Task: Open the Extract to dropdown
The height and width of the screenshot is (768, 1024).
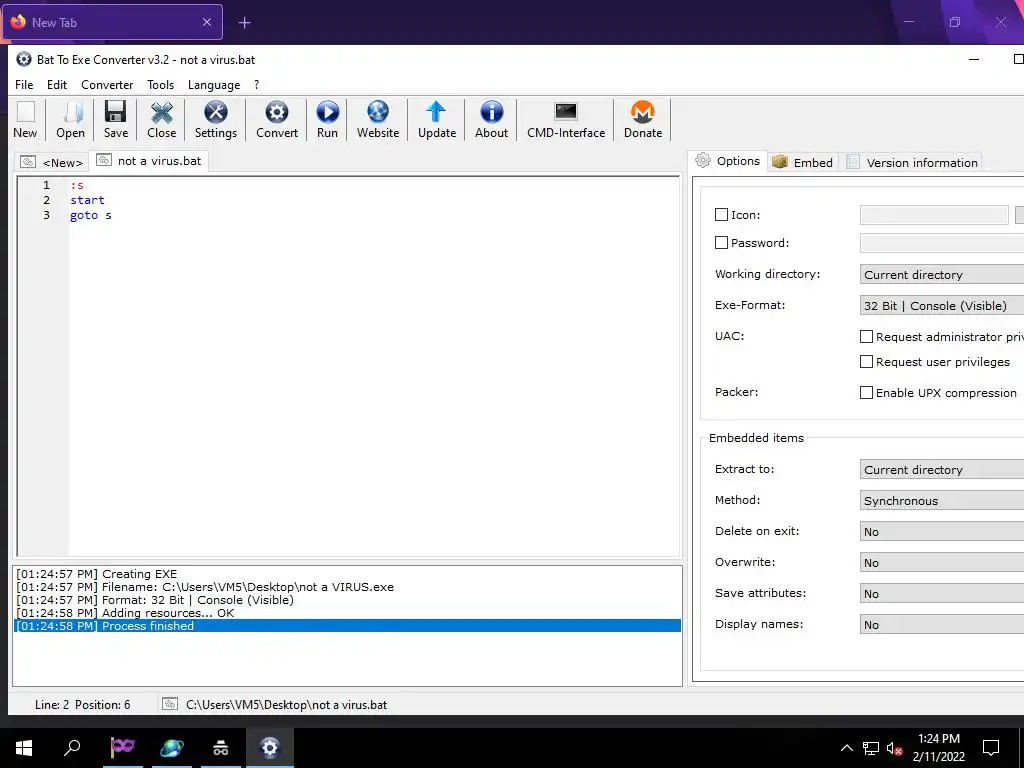Action: (x=942, y=470)
